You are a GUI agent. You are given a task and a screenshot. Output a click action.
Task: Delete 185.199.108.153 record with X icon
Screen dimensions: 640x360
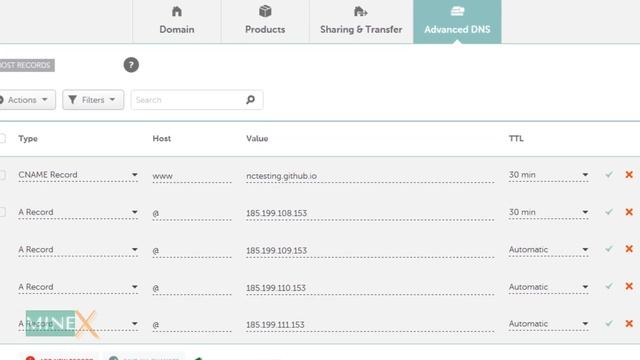tap(629, 212)
